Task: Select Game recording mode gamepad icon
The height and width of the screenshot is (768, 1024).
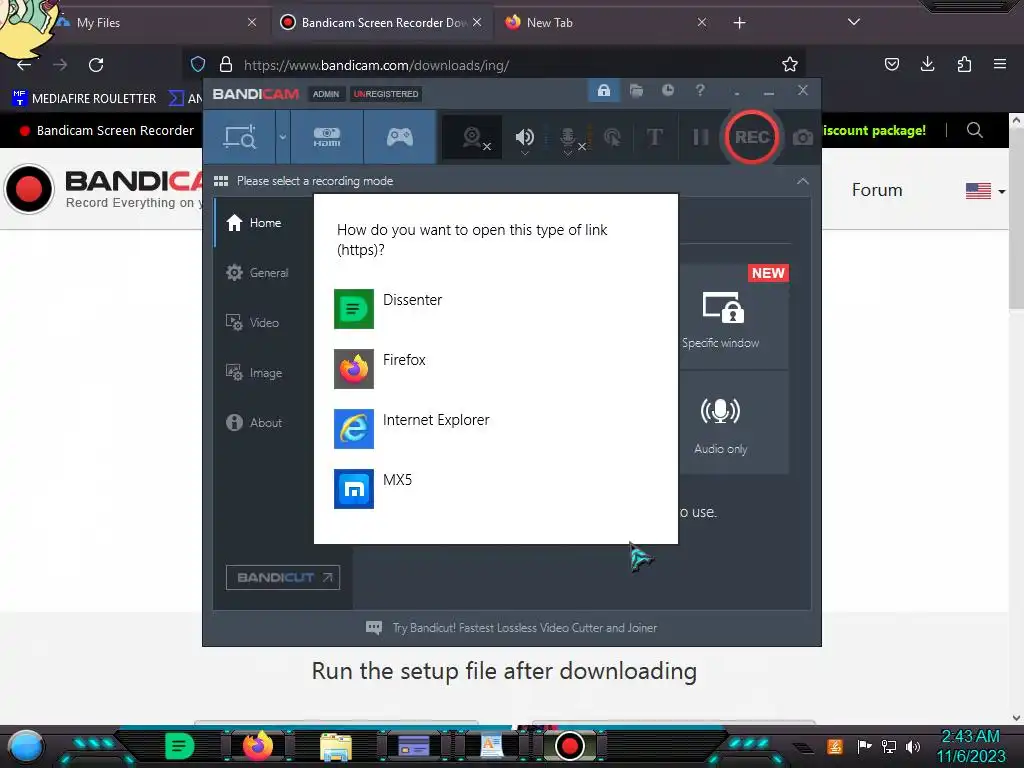Action: (400, 137)
